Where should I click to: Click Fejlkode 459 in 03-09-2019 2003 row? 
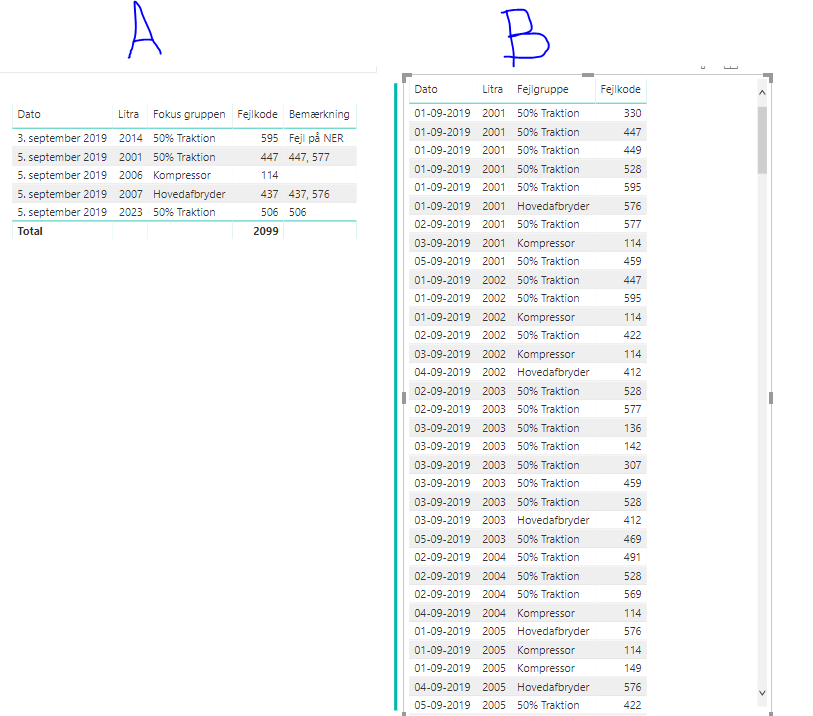(x=633, y=483)
